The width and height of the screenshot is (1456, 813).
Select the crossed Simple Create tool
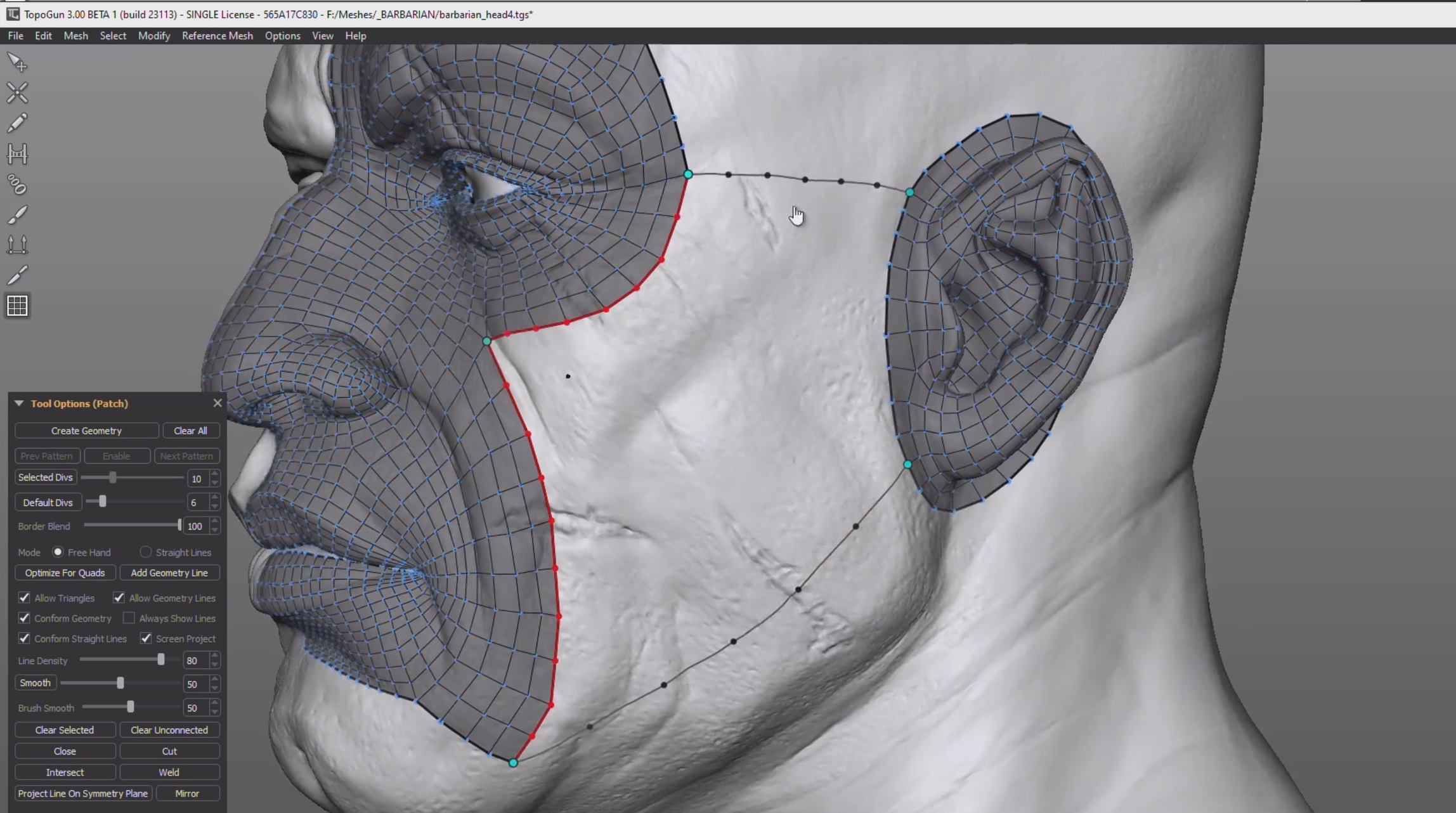(x=17, y=93)
